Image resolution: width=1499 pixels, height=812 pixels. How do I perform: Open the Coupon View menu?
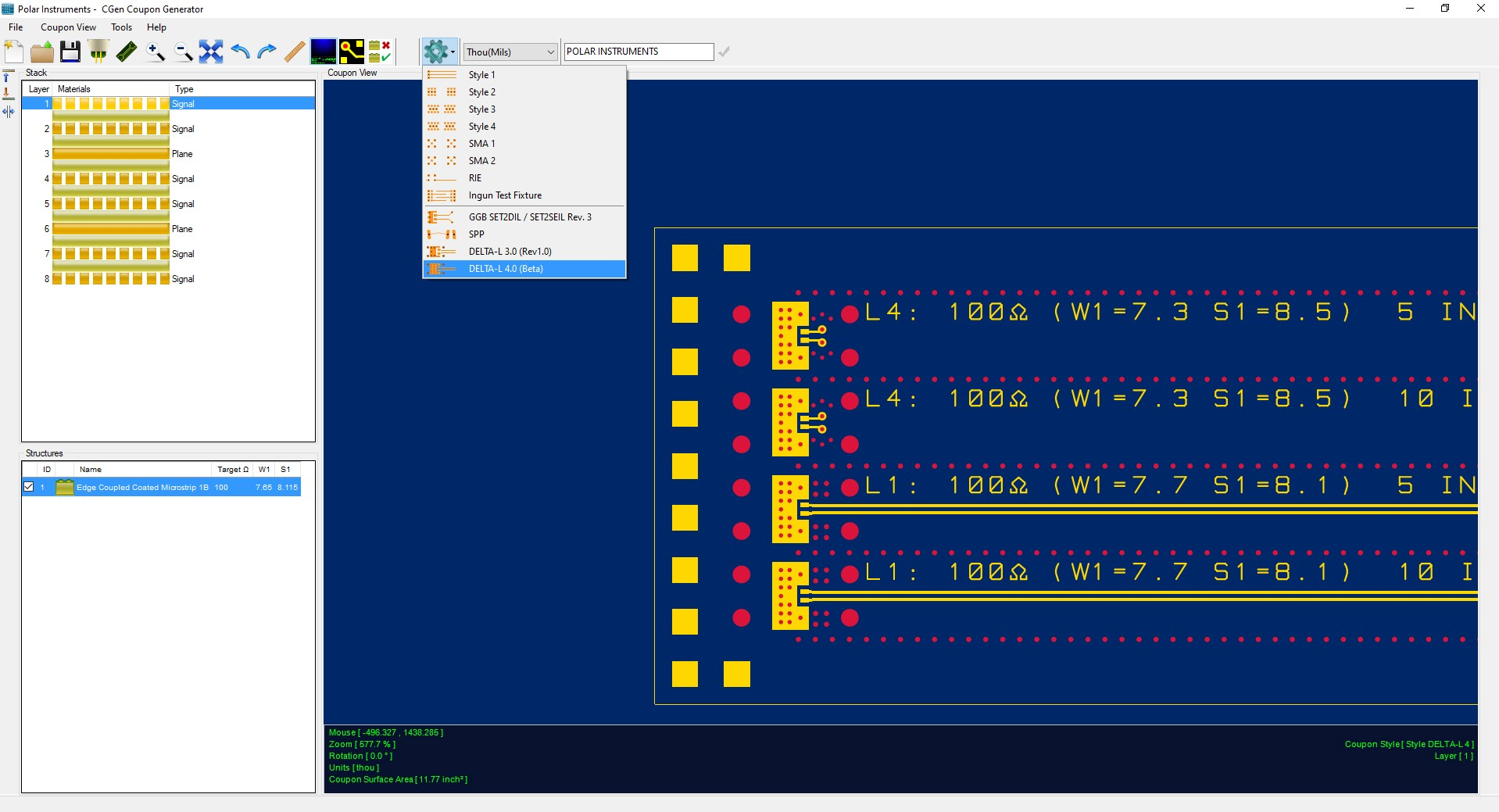point(68,27)
